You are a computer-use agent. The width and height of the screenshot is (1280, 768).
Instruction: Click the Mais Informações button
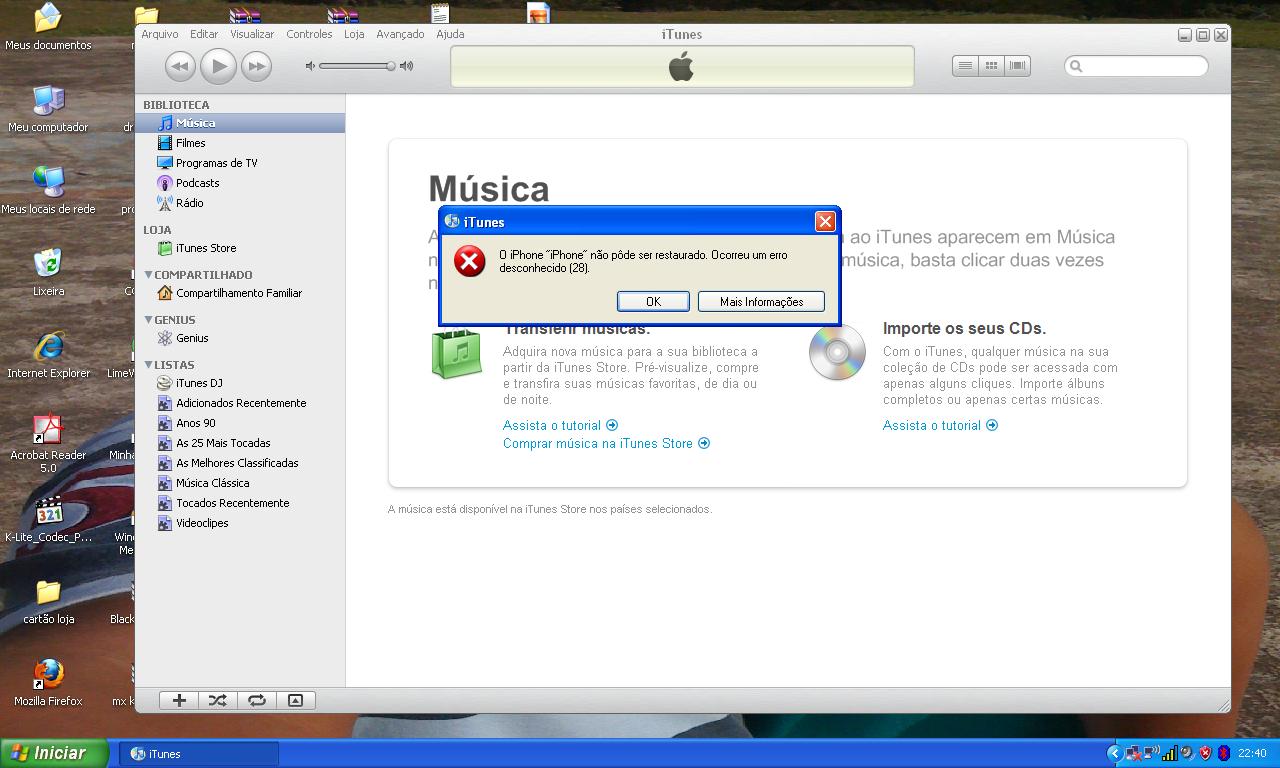761,302
